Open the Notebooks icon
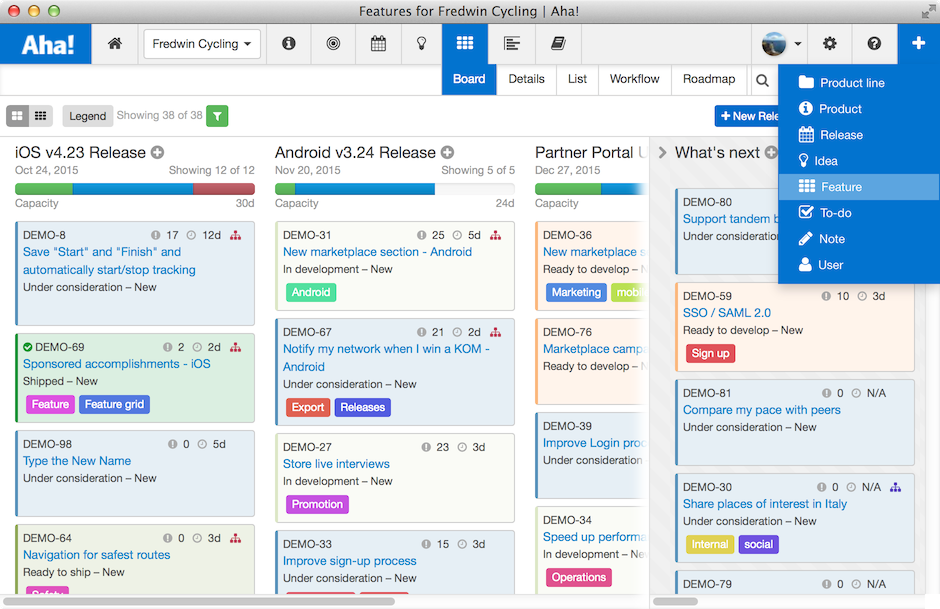This screenshot has width=940, height=609. [558, 43]
